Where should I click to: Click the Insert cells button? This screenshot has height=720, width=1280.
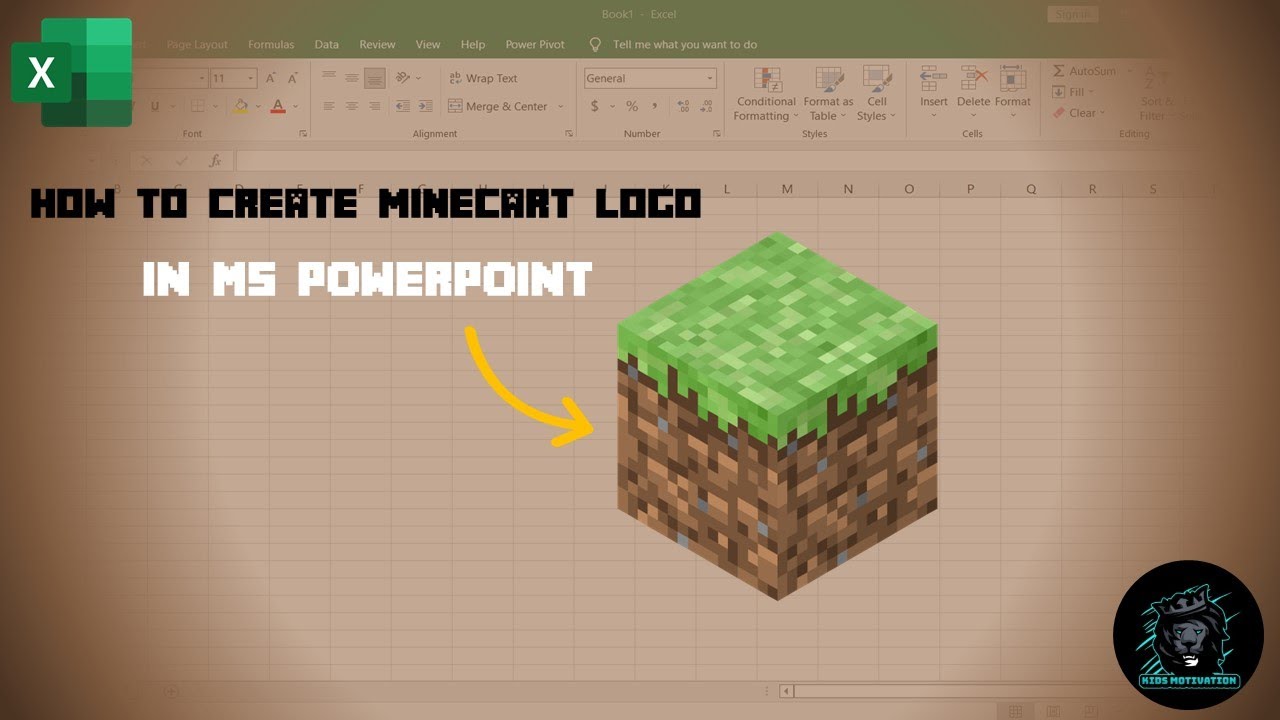tap(934, 92)
